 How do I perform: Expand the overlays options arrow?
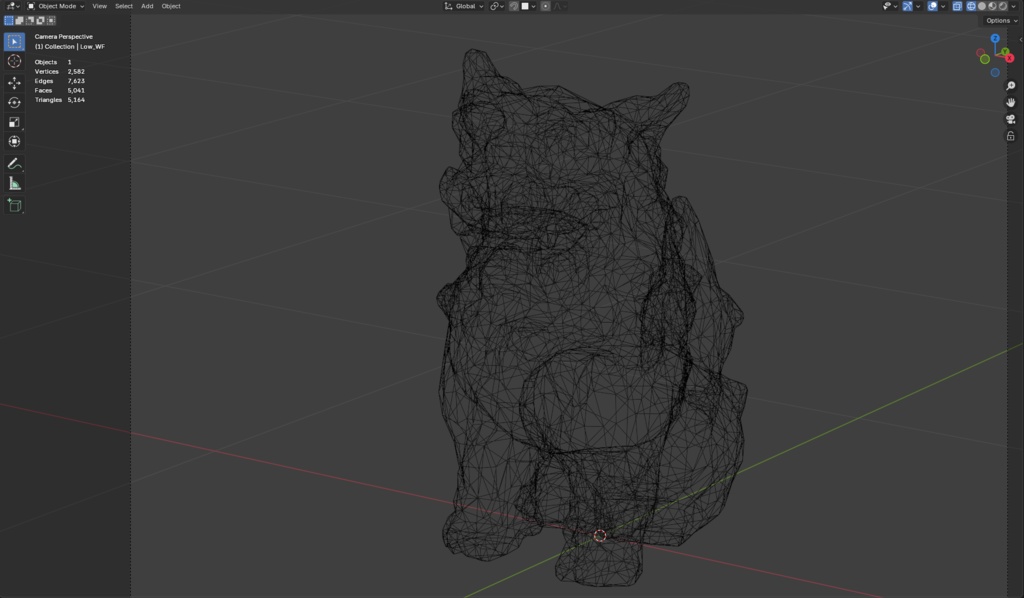(x=943, y=6)
